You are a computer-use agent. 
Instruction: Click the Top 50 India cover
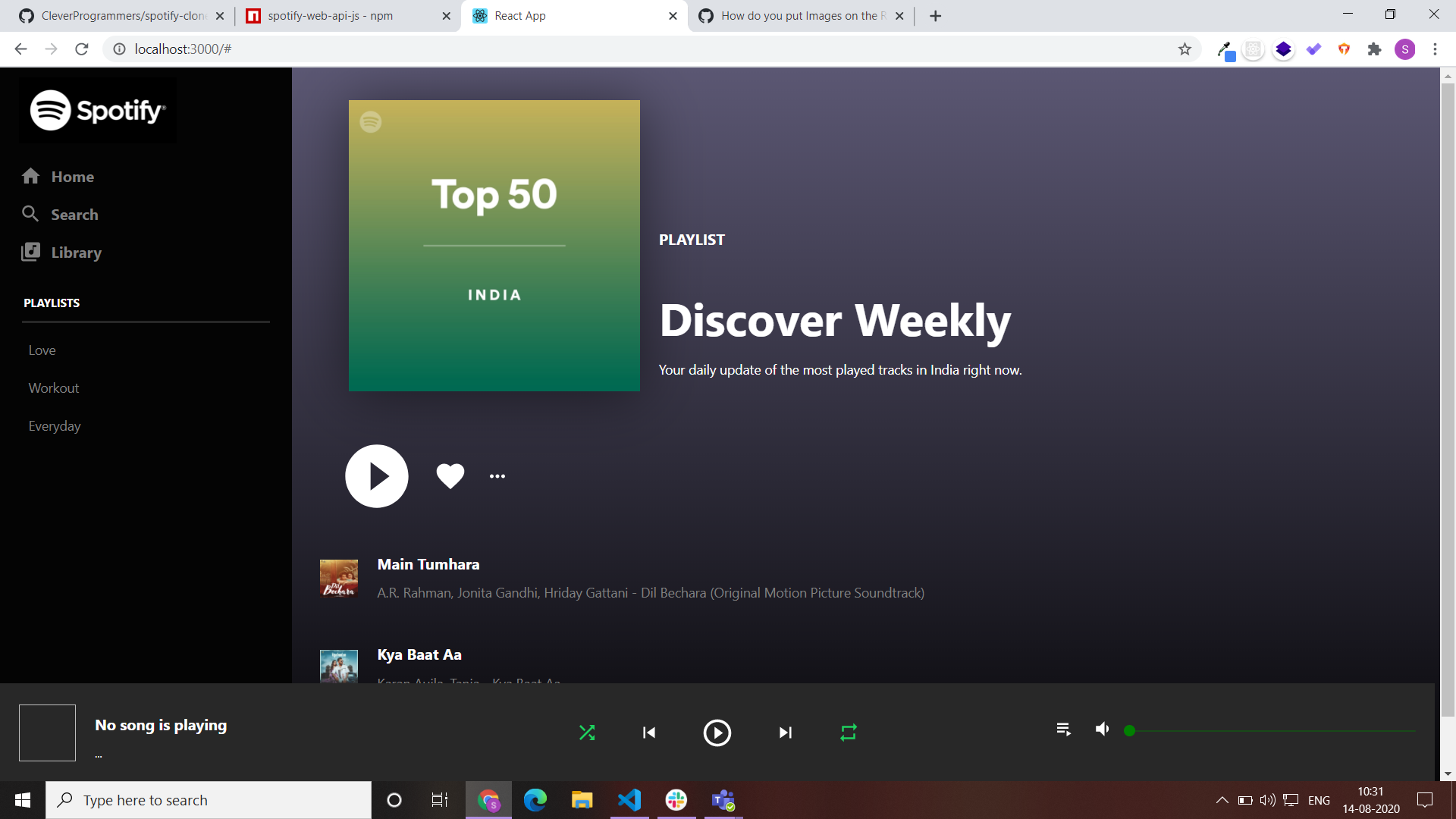tap(494, 246)
